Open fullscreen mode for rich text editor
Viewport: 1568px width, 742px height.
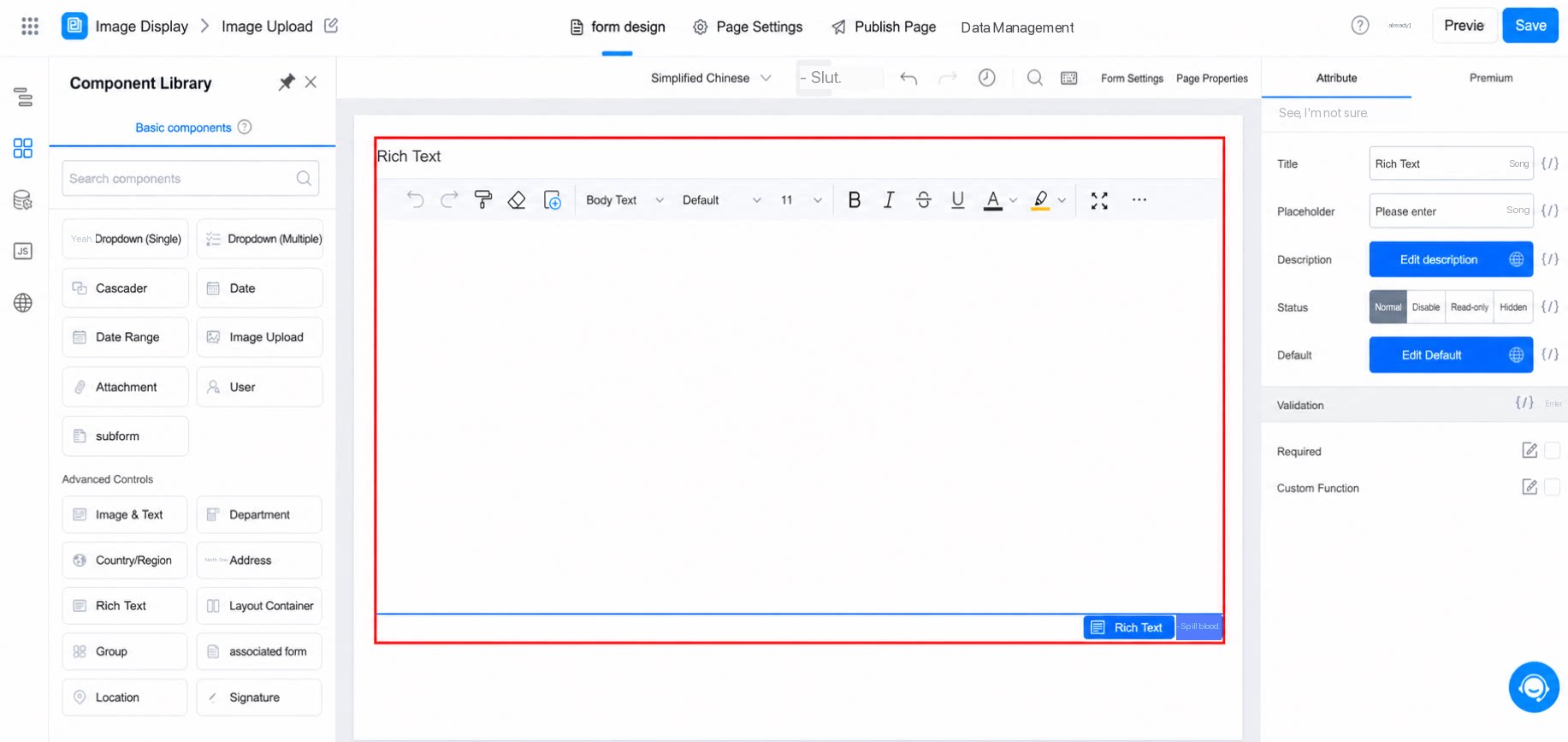click(x=1099, y=200)
